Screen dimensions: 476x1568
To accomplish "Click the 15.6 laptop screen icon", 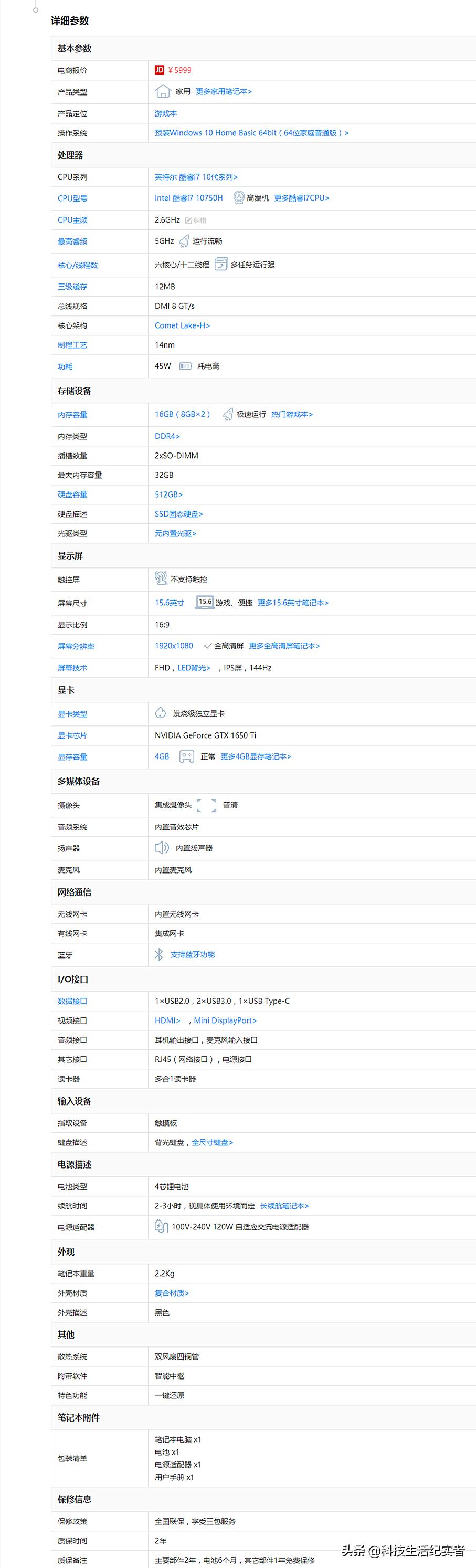I will coord(205,602).
